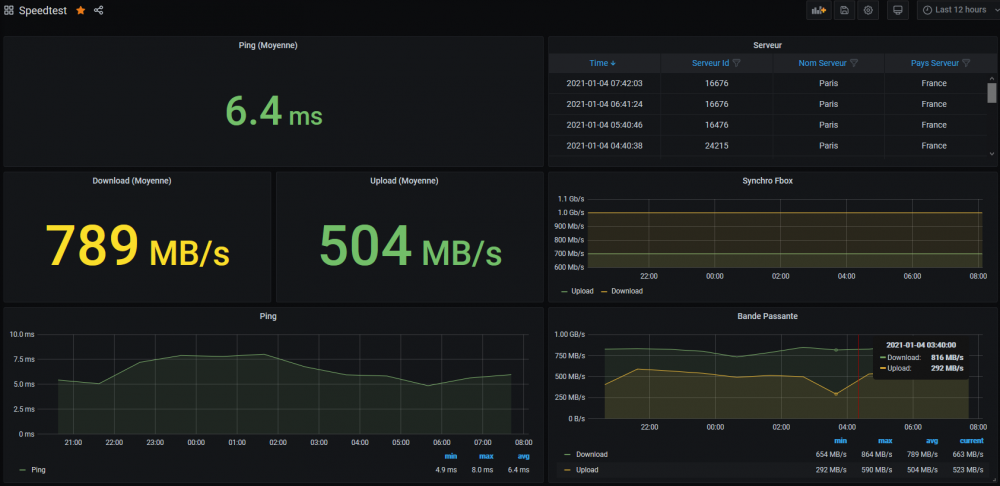Viewport: 1000px width, 486px height.
Task: Open the Bande Passante panel title menu
Action: pyautogui.click(x=767, y=316)
